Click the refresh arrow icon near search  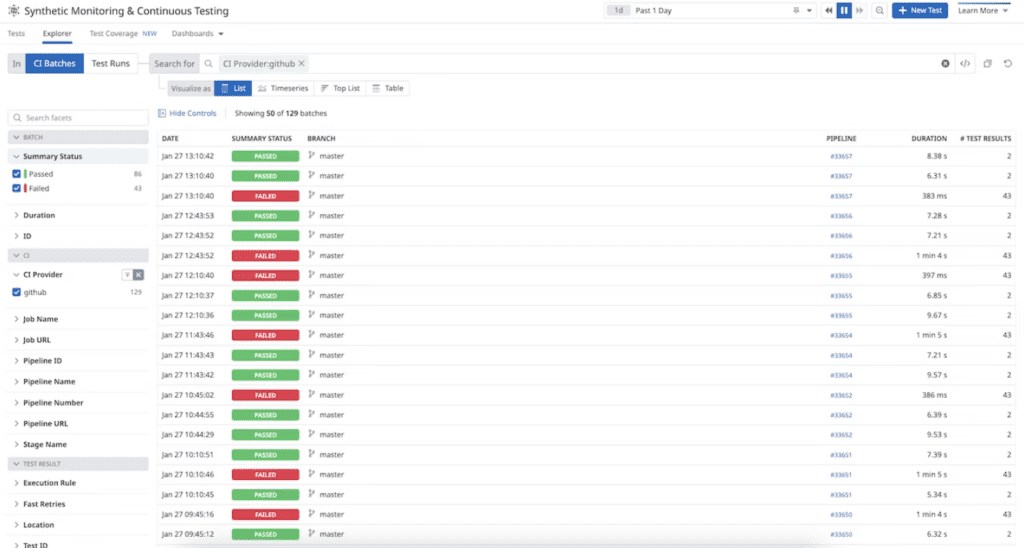tap(1009, 63)
